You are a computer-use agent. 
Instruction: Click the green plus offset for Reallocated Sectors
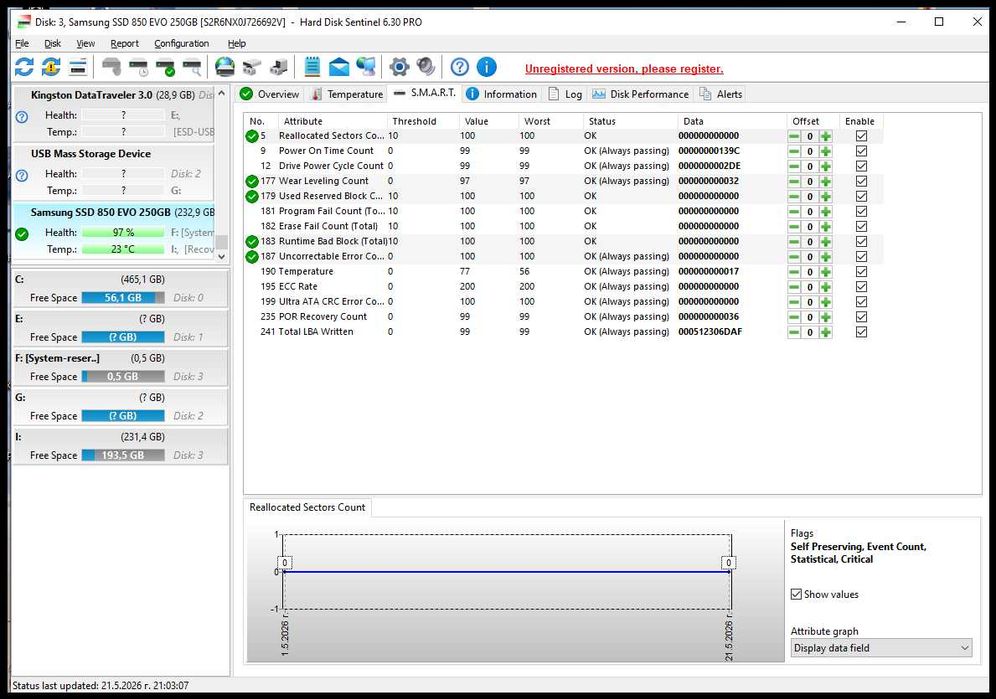coord(825,136)
